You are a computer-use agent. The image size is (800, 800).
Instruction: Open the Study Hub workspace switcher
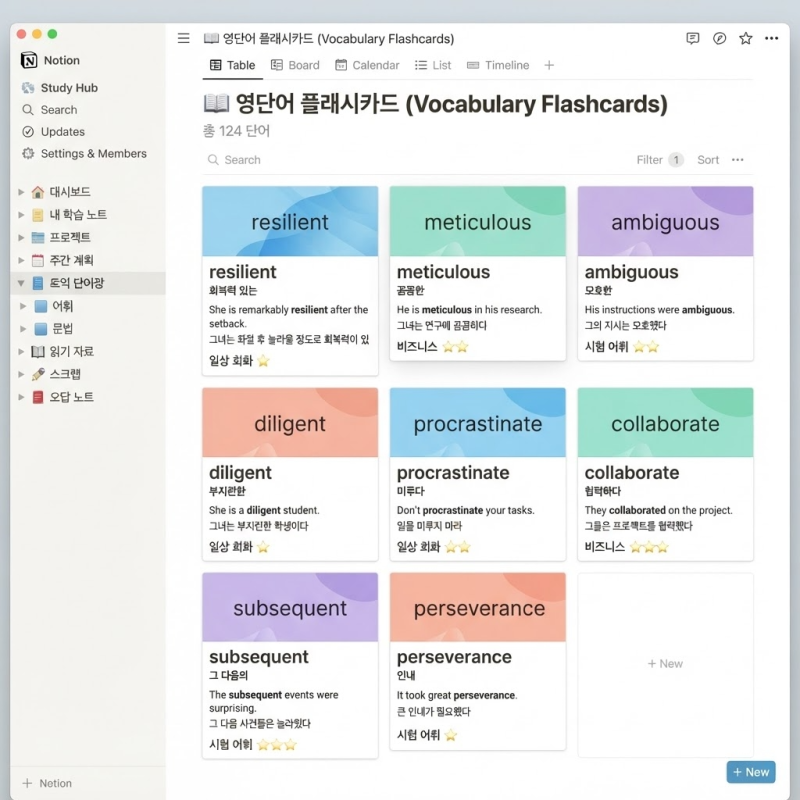point(60,88)
